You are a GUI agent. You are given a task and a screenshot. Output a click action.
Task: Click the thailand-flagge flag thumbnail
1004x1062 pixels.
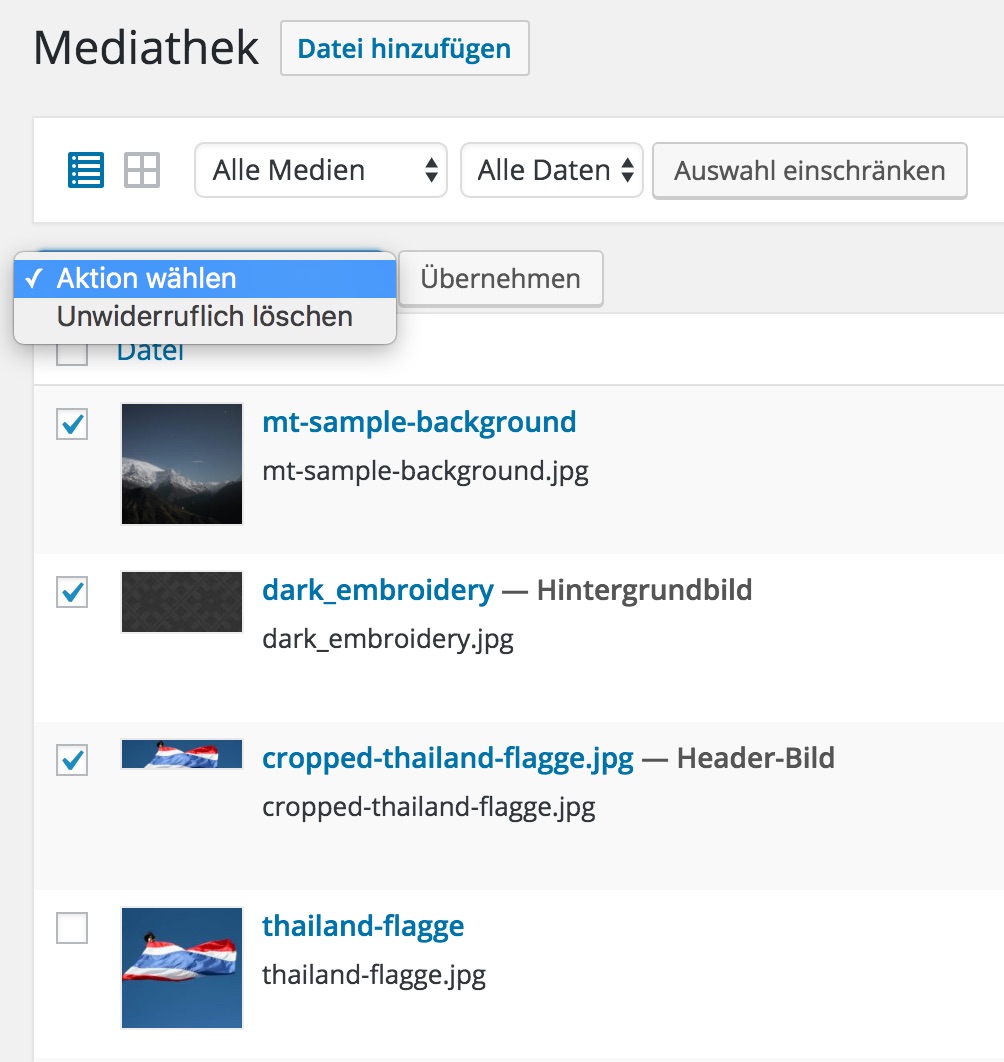pos(182,967)
